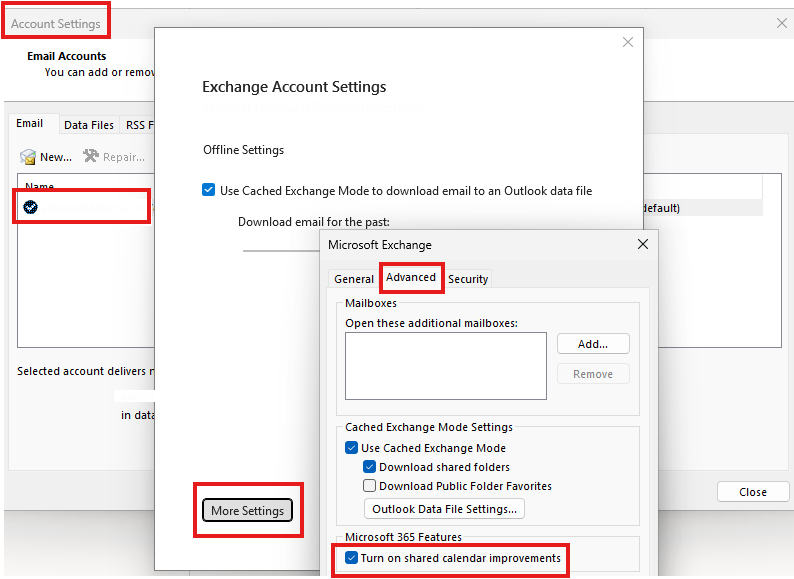Viewport: 794px width, 579px height.
Task: Click inside the additional mailboxes list box
Action: (446, 366)
